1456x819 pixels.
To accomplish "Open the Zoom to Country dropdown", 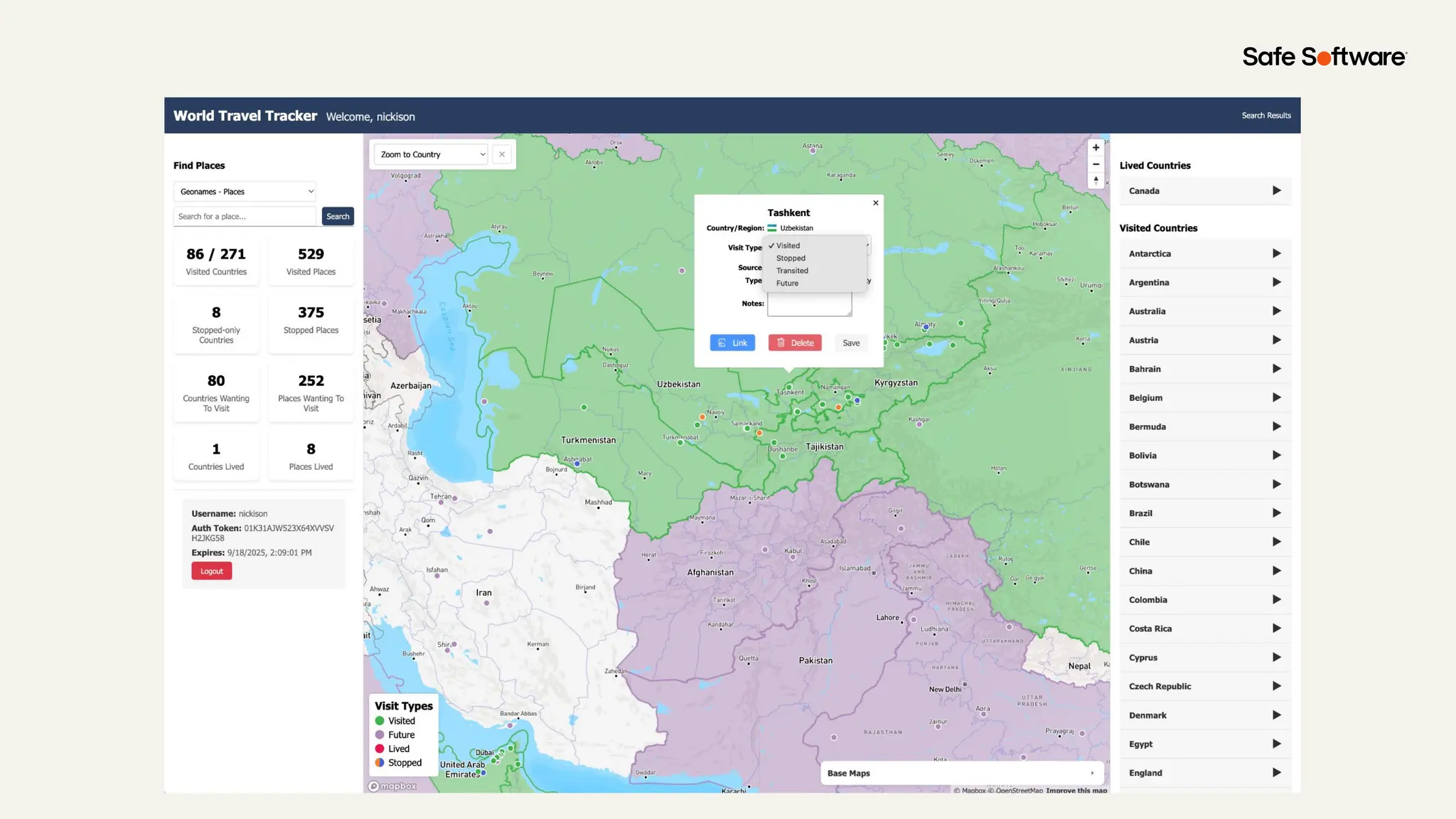I will coord(431,154).
